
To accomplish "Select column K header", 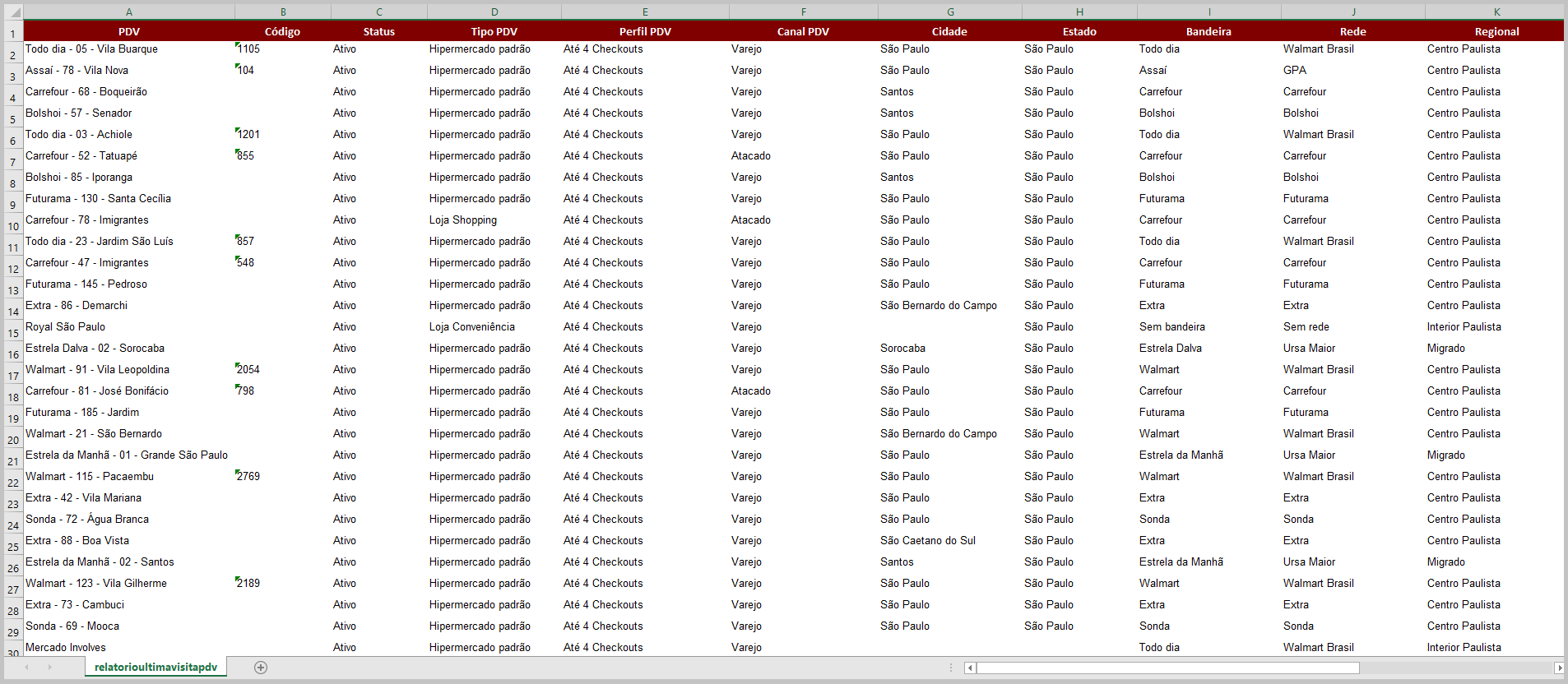I will (1496, 12).
